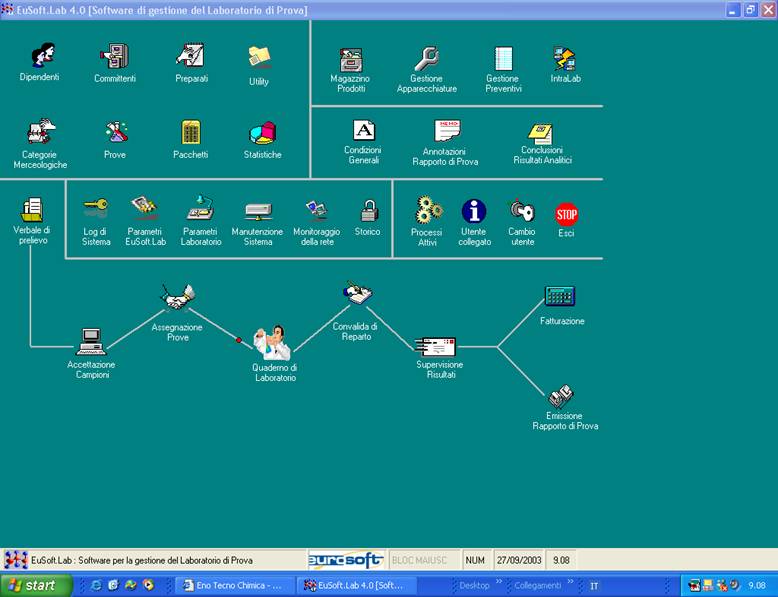778x597 pixels.
Task: Click the IT language indicator
Action: pyautogui.click(x=594, y=586)
